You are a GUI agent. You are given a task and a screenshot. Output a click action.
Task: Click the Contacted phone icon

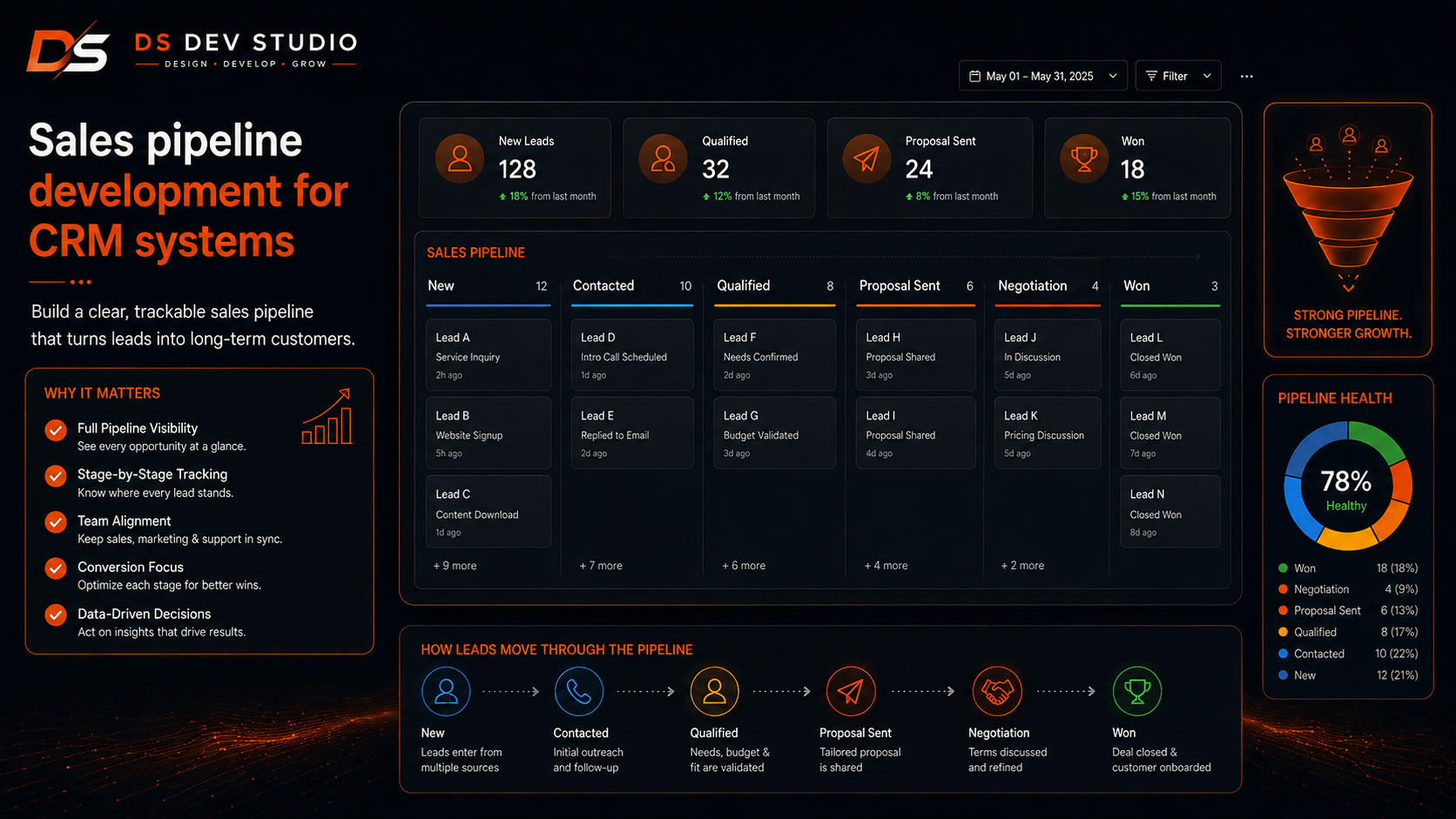pos(579,691)
